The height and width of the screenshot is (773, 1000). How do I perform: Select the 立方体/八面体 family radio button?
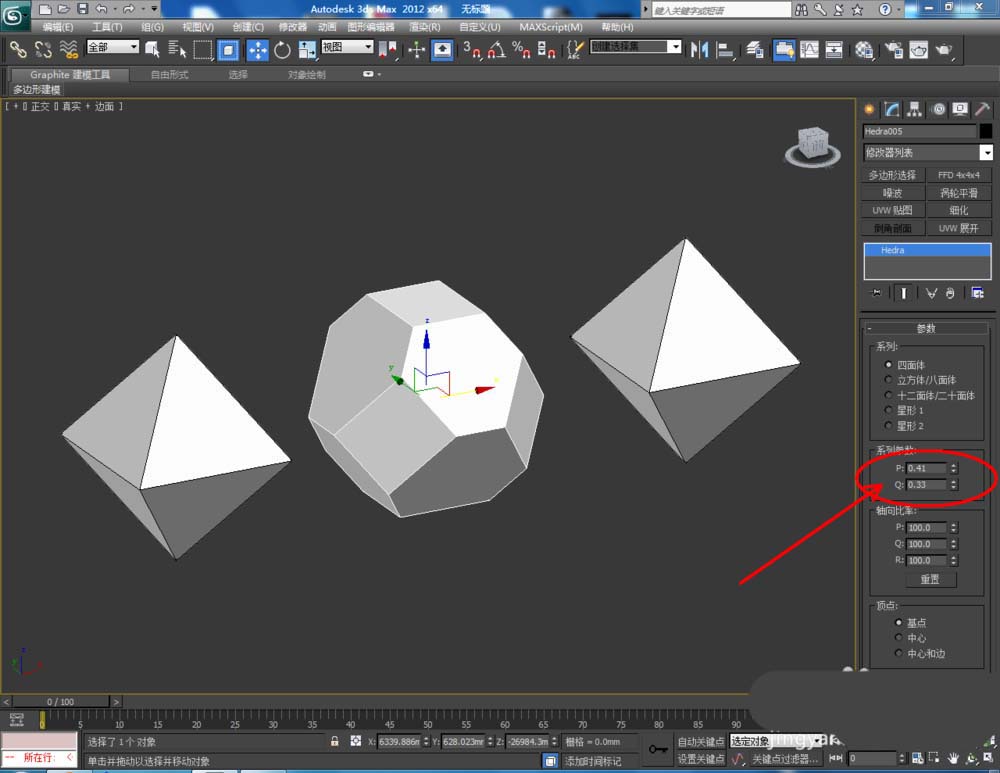pos(888,380)
